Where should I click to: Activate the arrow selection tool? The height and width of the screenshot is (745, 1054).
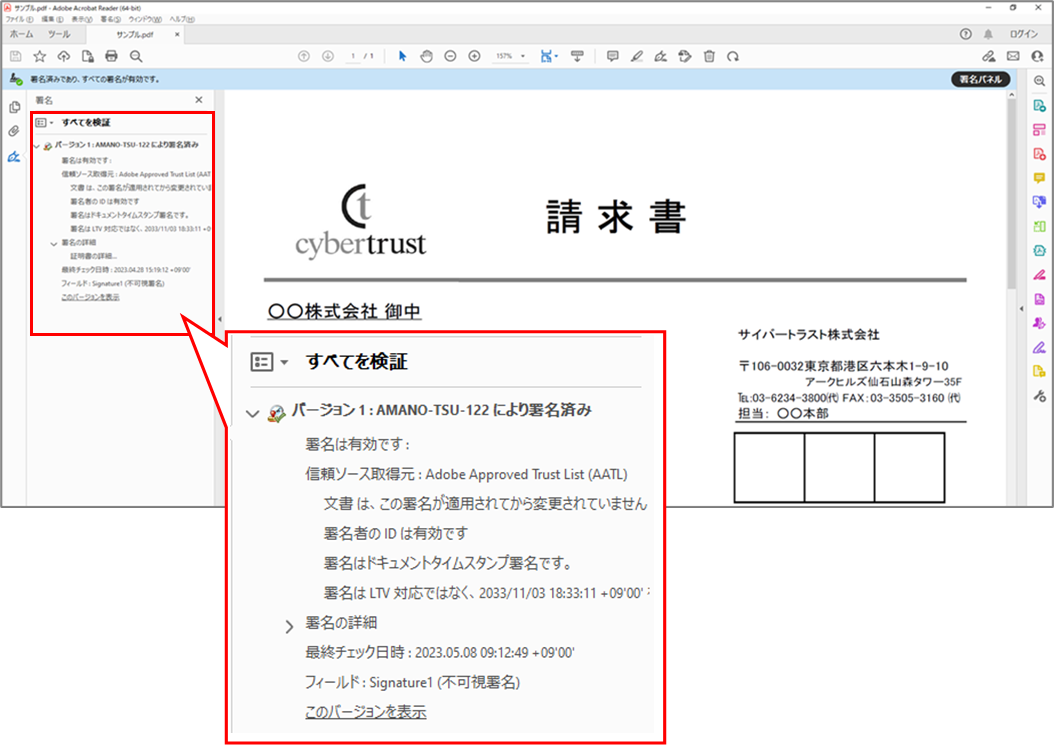point(403,56)
